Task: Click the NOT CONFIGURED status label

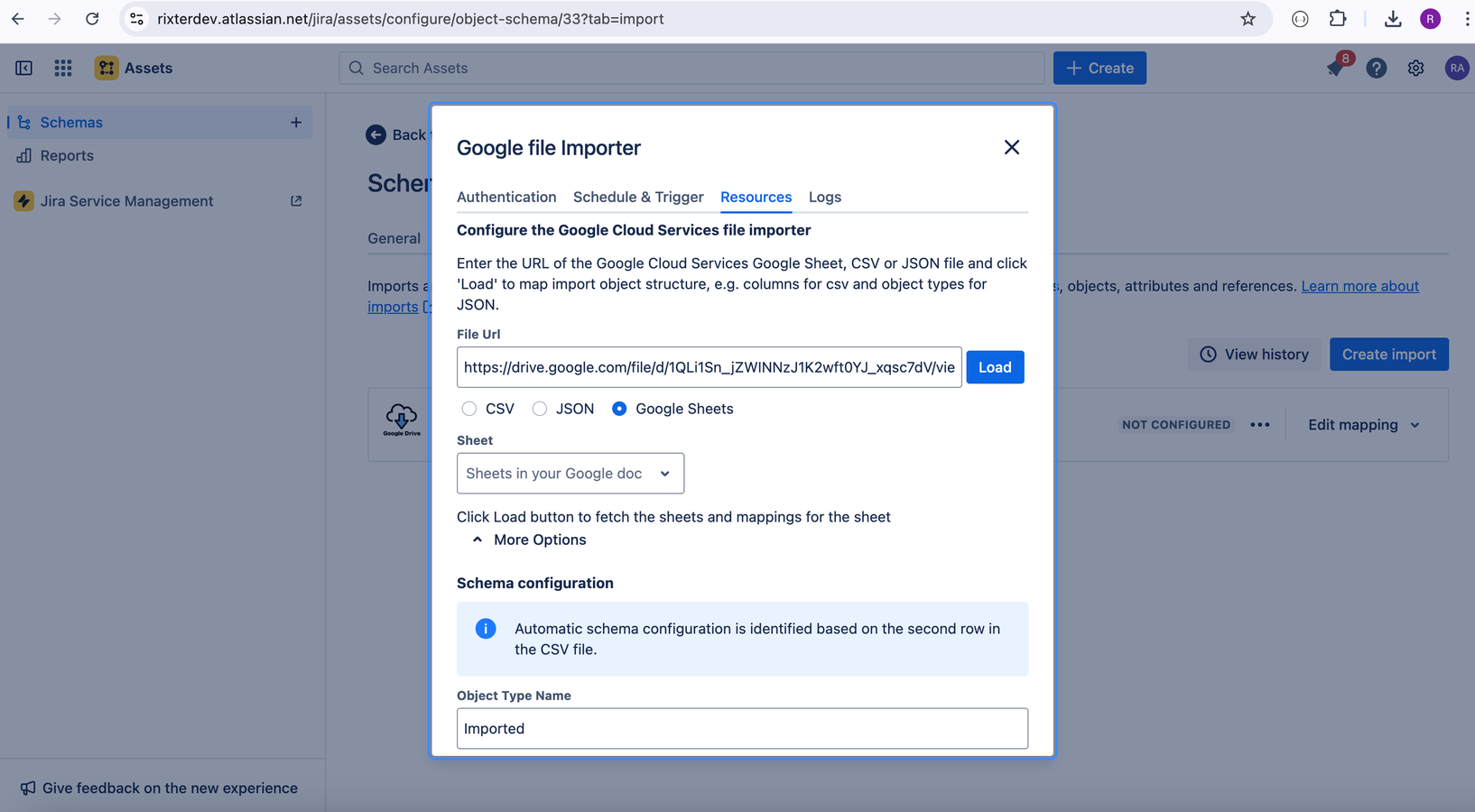Action: click(x=1176, y=424)
